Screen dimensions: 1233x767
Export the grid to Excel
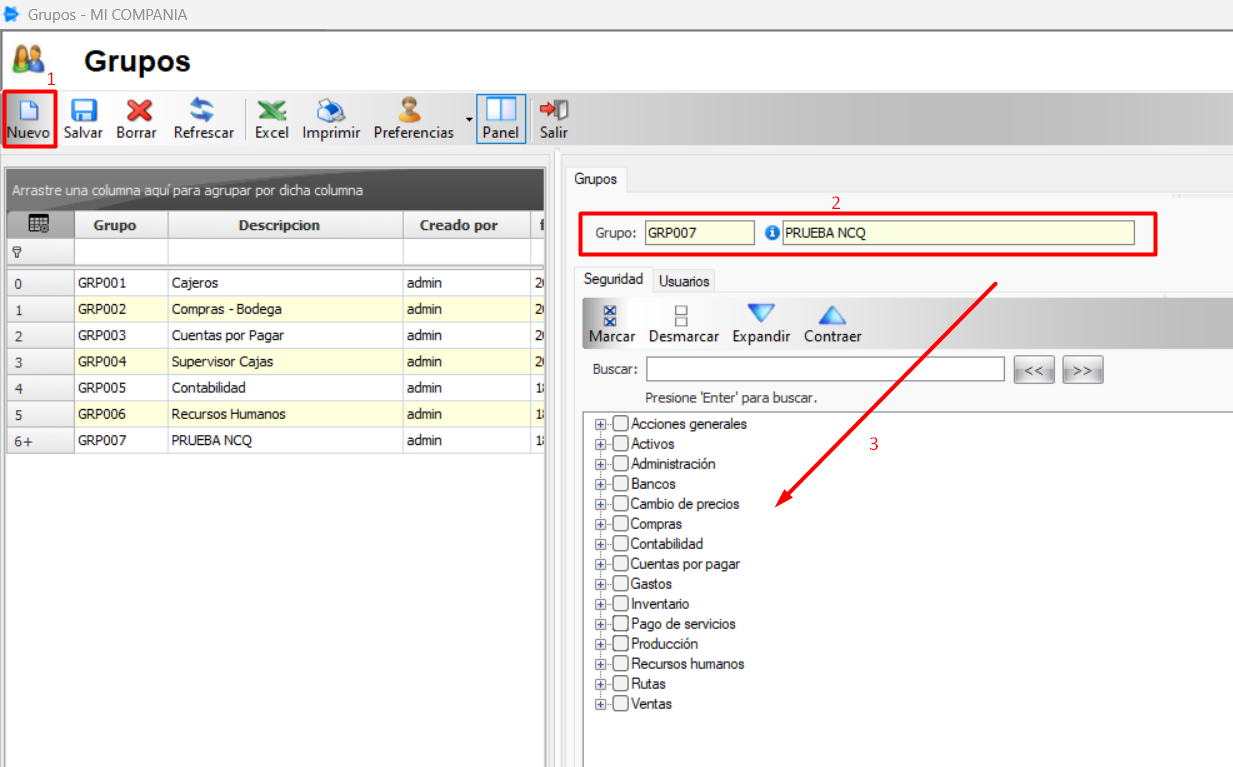(271, 118)
